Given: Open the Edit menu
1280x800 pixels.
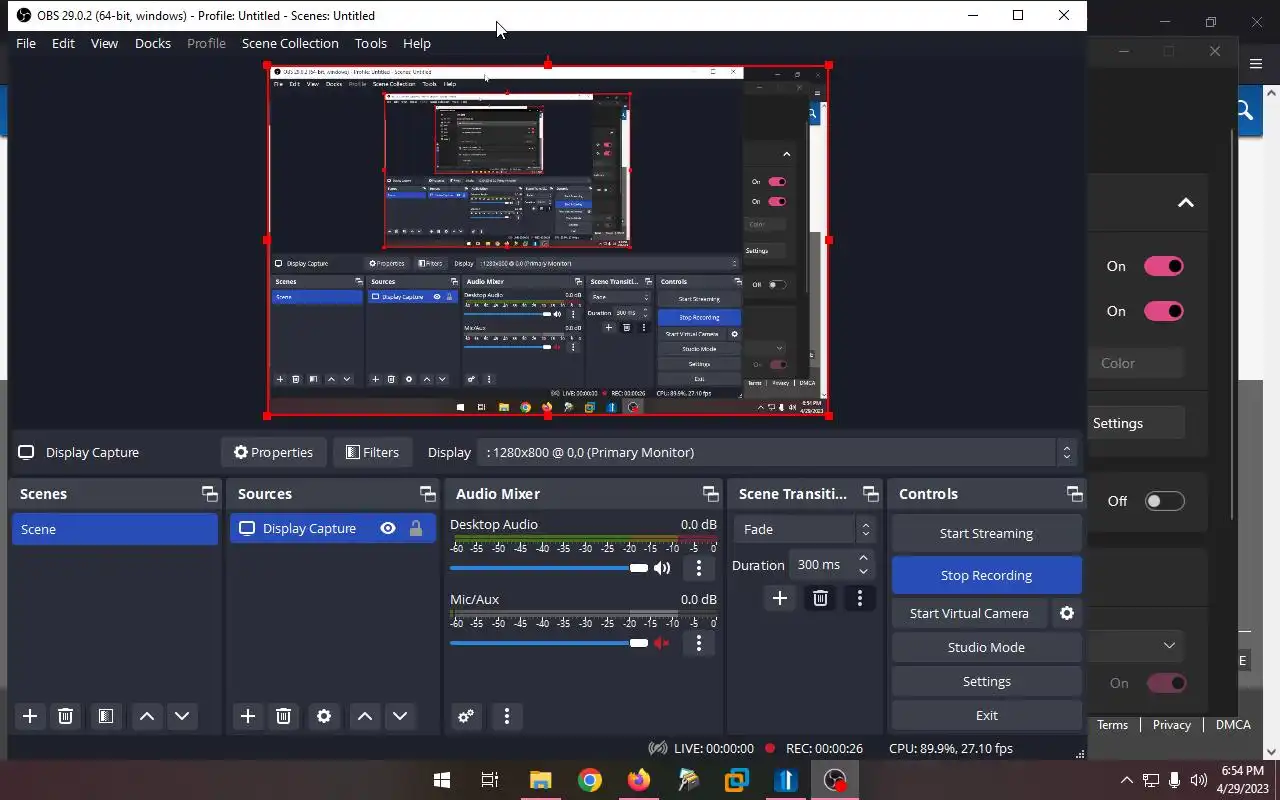Looking at the screenshot, I should [63, 43].
